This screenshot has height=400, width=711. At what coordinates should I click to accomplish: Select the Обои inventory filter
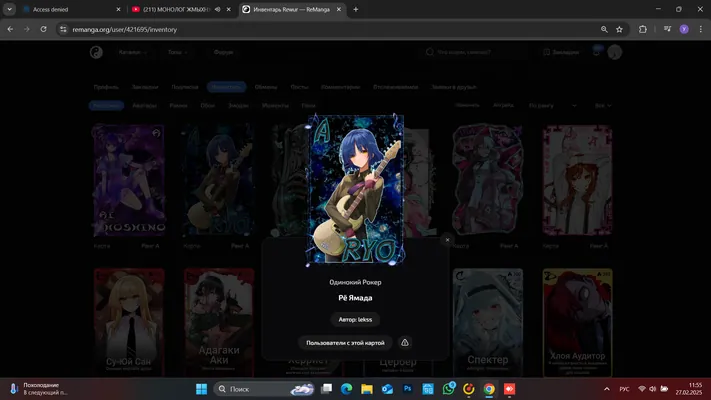tap(208, 105)
